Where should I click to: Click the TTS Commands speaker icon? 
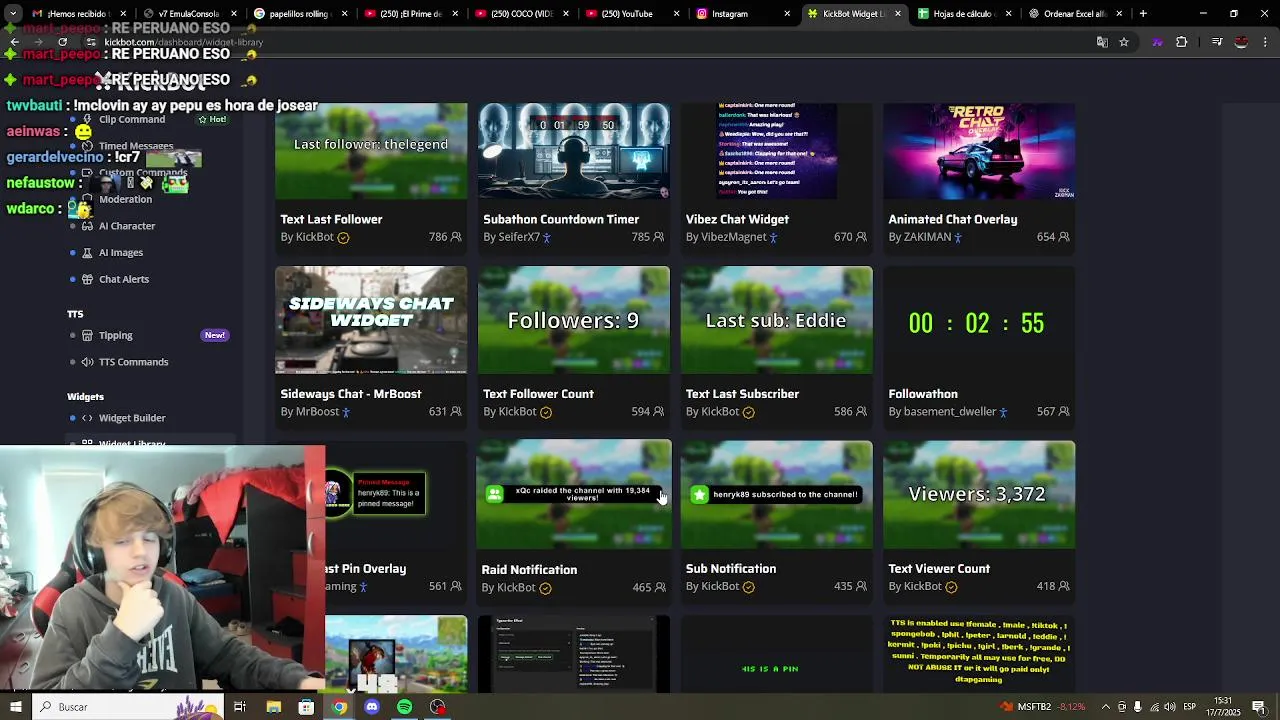[87, 362]
